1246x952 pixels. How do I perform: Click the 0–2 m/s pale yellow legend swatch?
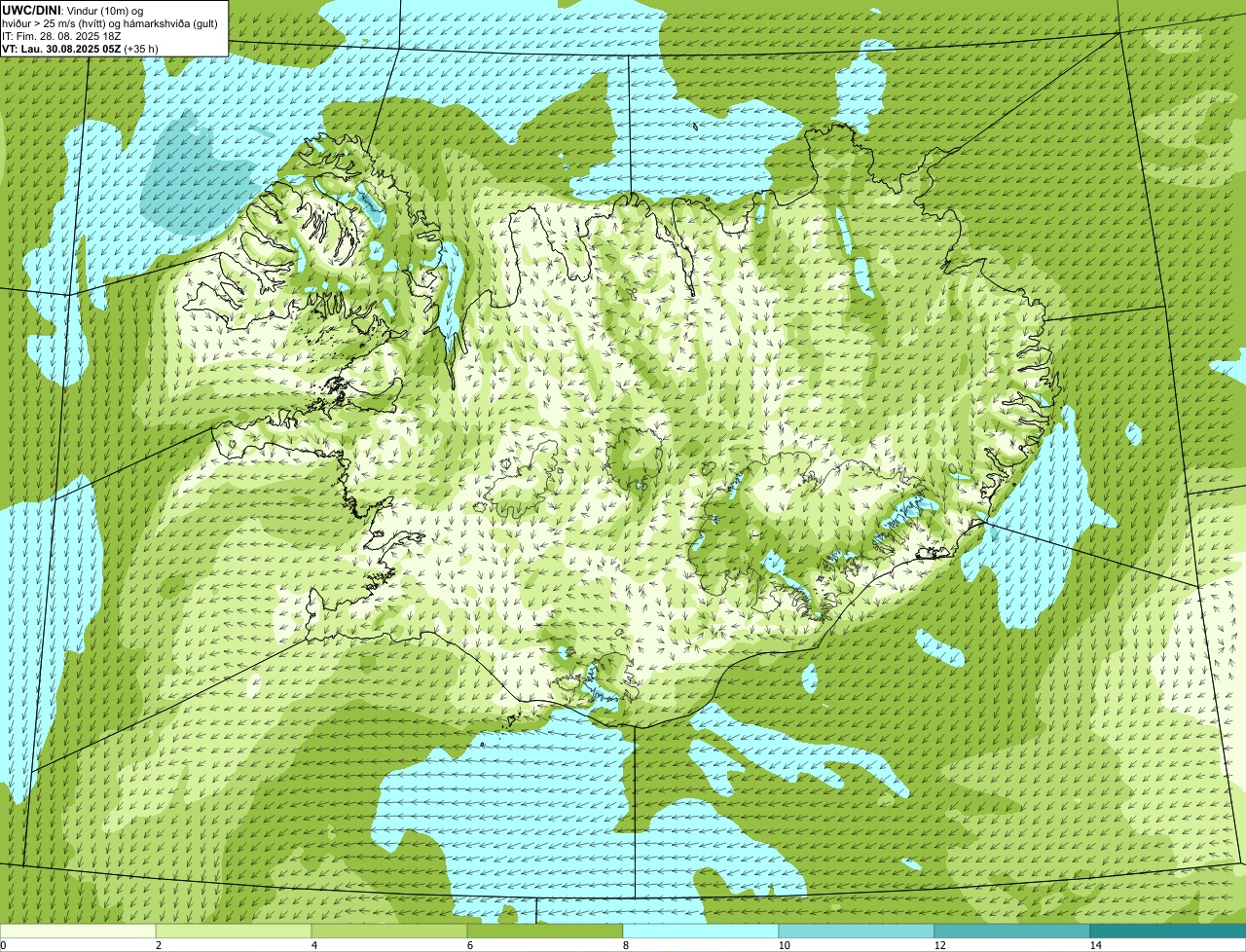(x=78, y=931)
